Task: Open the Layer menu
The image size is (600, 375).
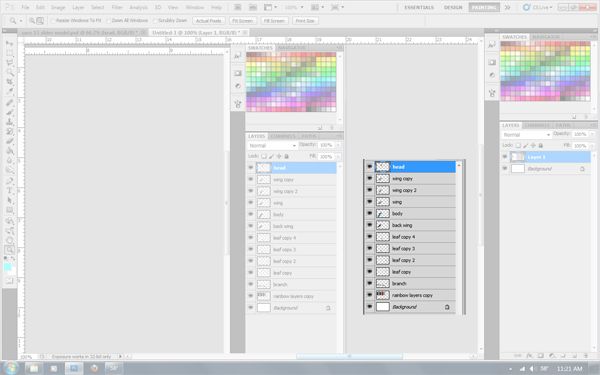Action: pyautogui.click(x=78, y=7)
